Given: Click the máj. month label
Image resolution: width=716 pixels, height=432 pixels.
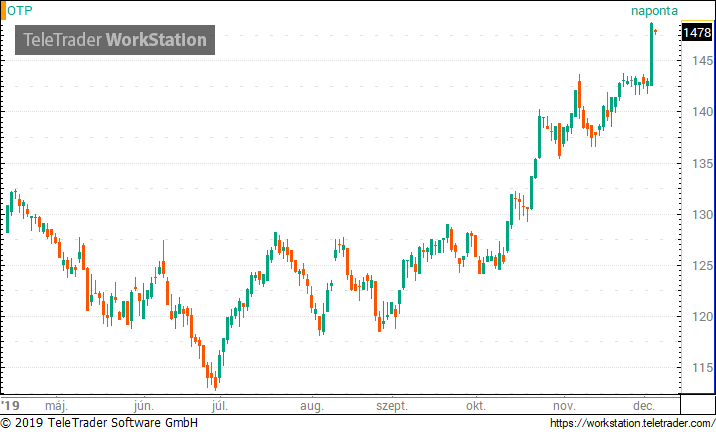Looking at the screenshot, I should tap(57, 406).
